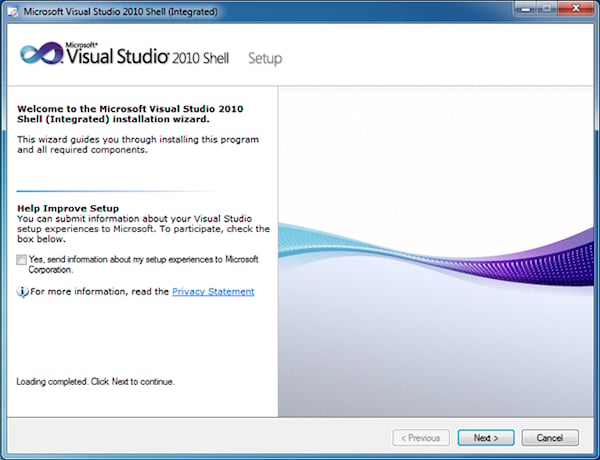Cancel the Visual Studio Shell installation
The height and width of the screenshot is (460, 600).
coord(550,437)
